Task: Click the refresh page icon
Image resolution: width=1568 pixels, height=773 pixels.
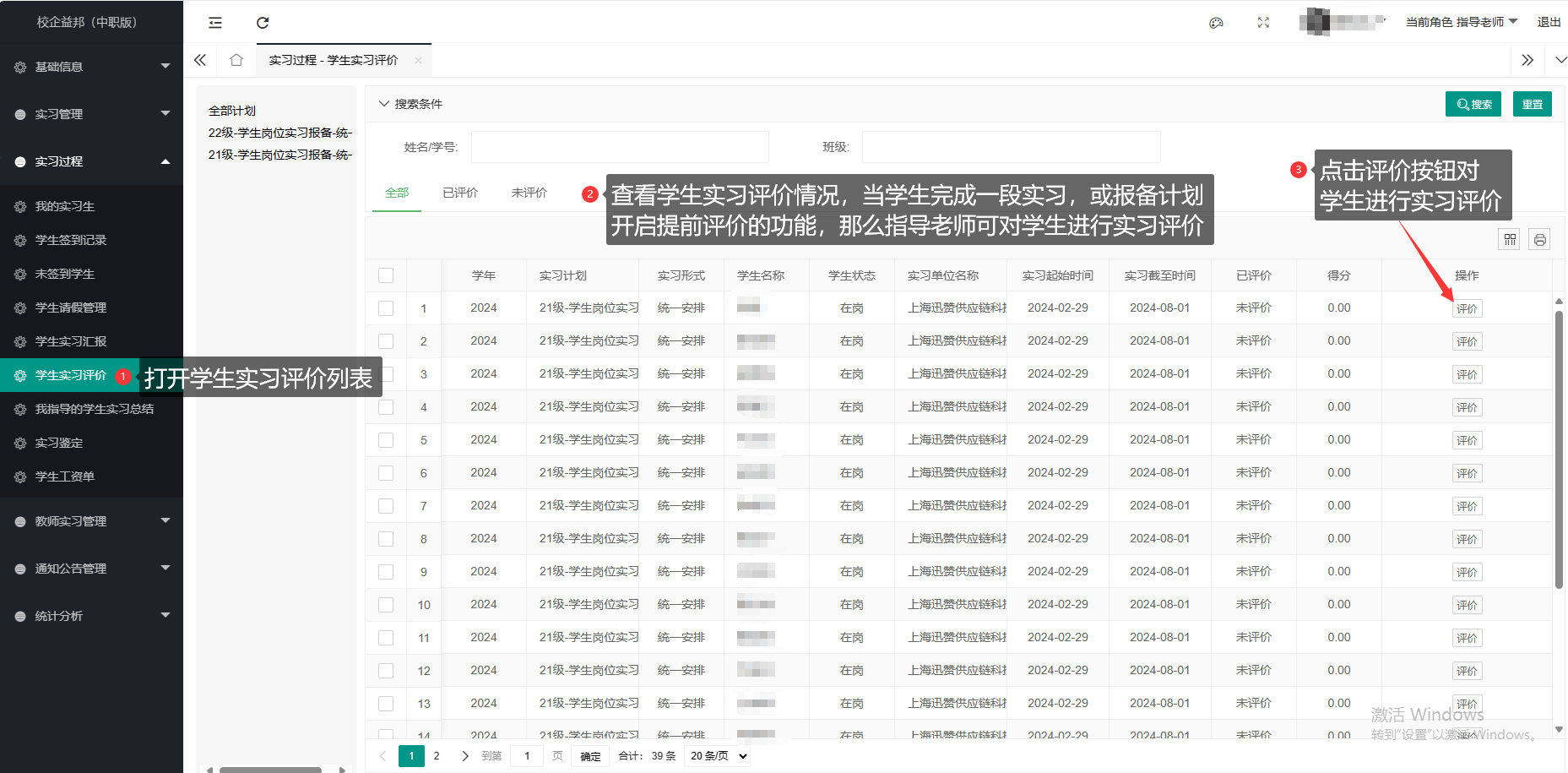Action: [x=263, y=23]
